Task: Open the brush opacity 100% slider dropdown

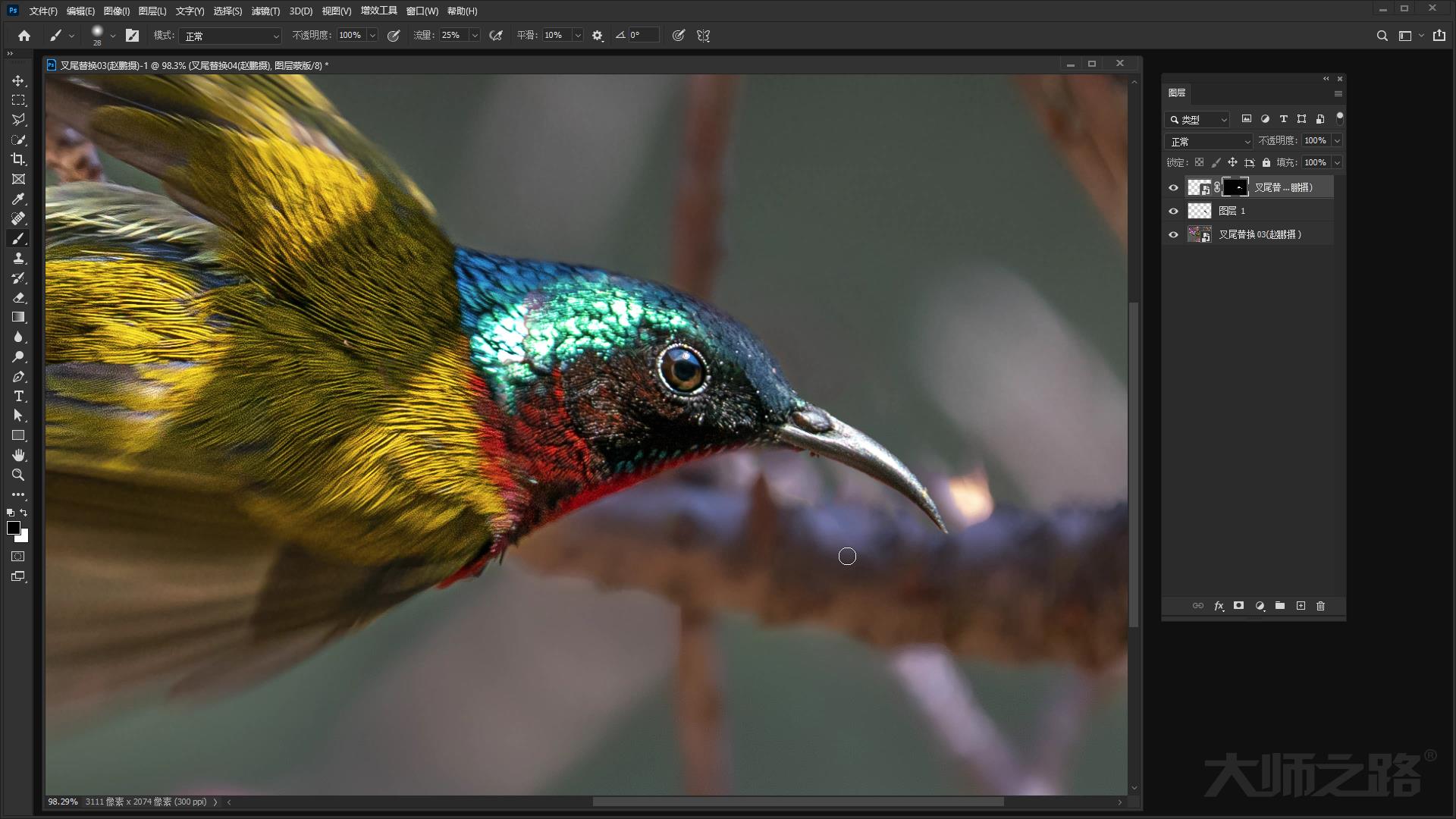Action: (x=372, y=35)
